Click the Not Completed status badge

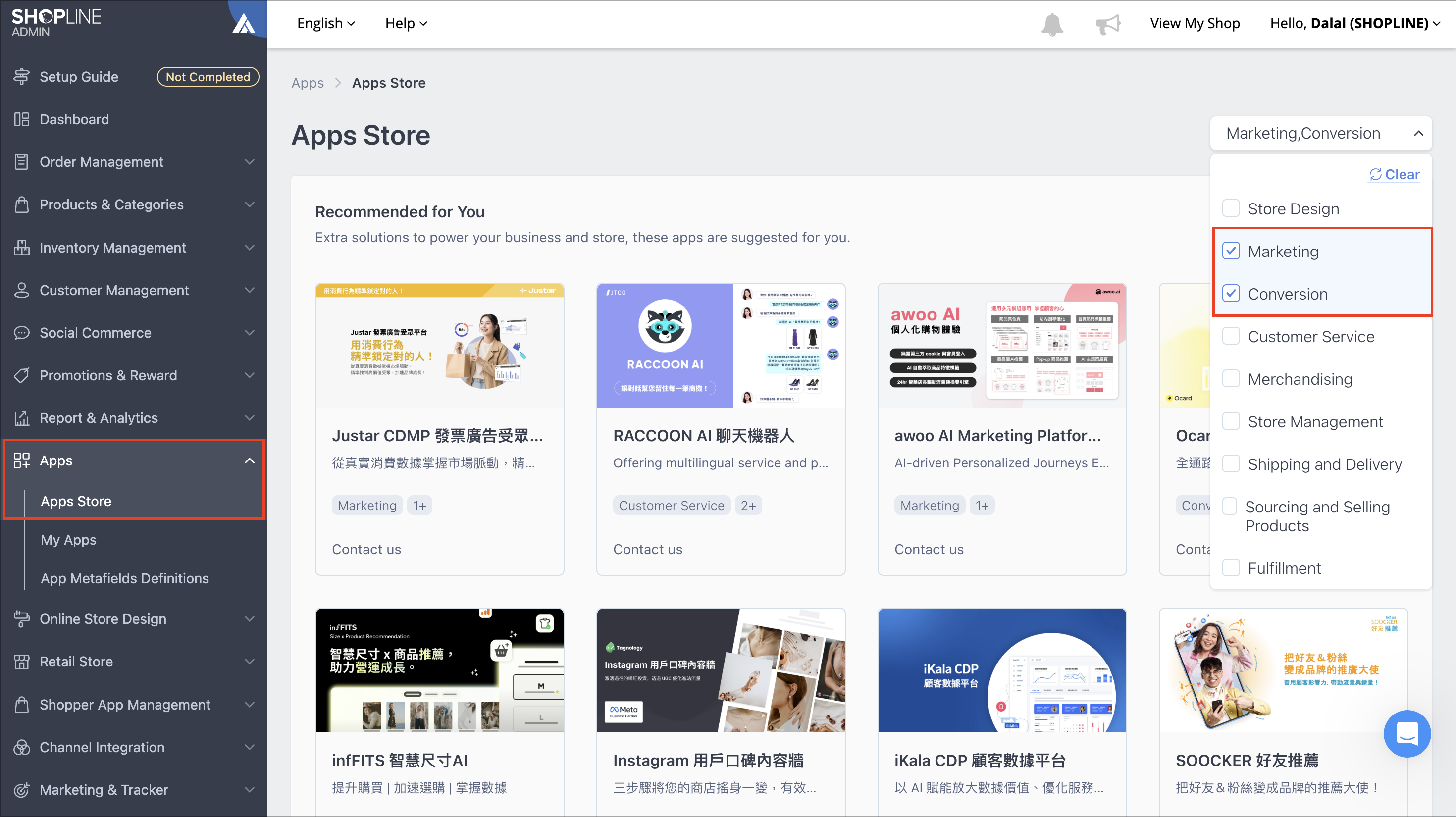pos(208,77)
